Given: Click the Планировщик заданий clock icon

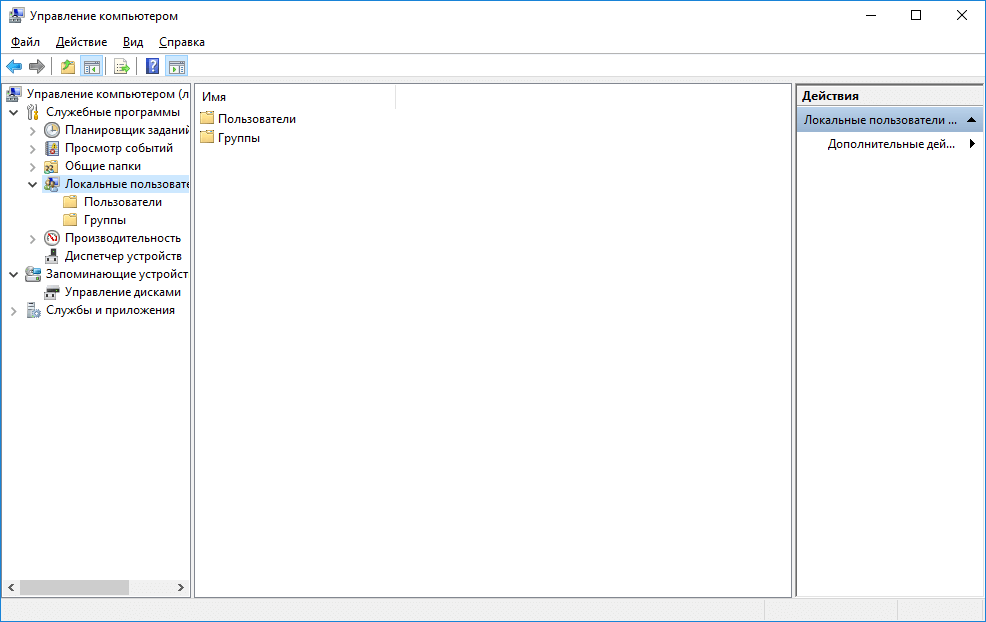Looking at the screenshot, I should pyautogui.click(x=52, y=130).
